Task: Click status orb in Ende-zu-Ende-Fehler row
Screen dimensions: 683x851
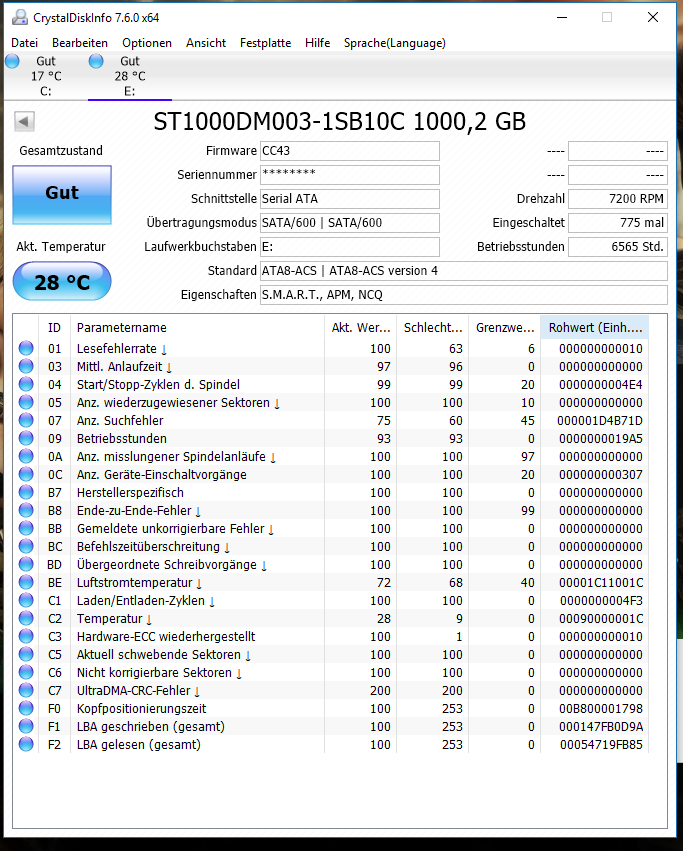Action: click(26, 510)
